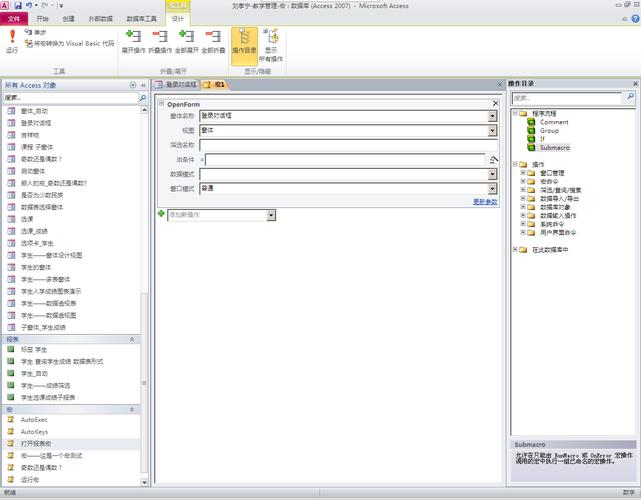
Task: Open the expression builder beside 当条件 field
Action: (493, 159)
